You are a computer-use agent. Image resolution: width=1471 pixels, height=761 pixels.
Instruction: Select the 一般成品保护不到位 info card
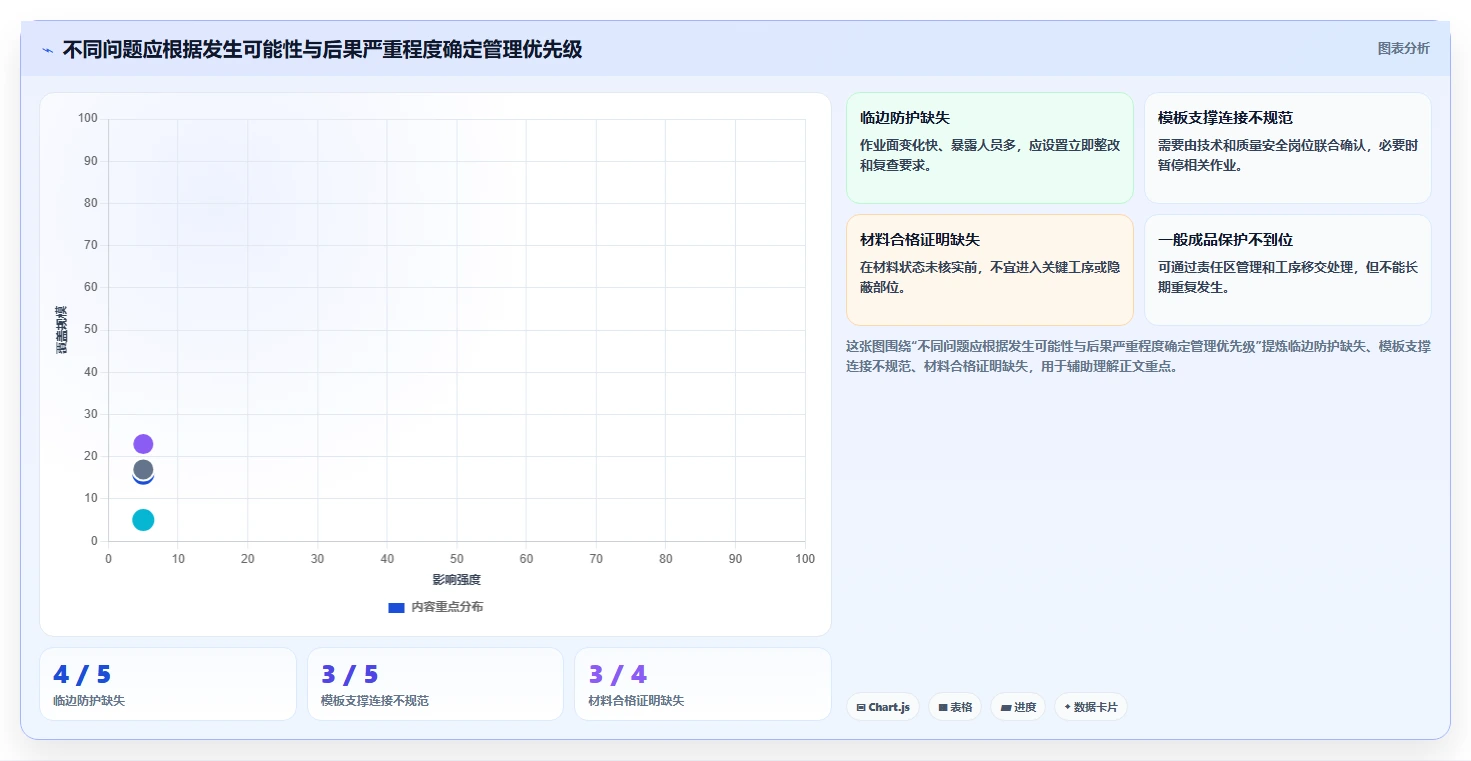coord(1288,270)
